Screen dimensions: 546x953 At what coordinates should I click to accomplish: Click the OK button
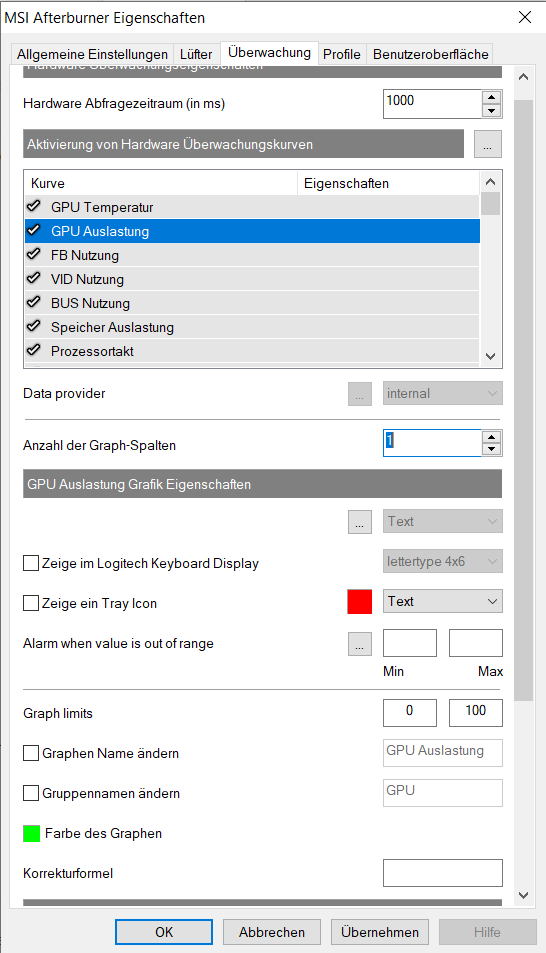164,932
